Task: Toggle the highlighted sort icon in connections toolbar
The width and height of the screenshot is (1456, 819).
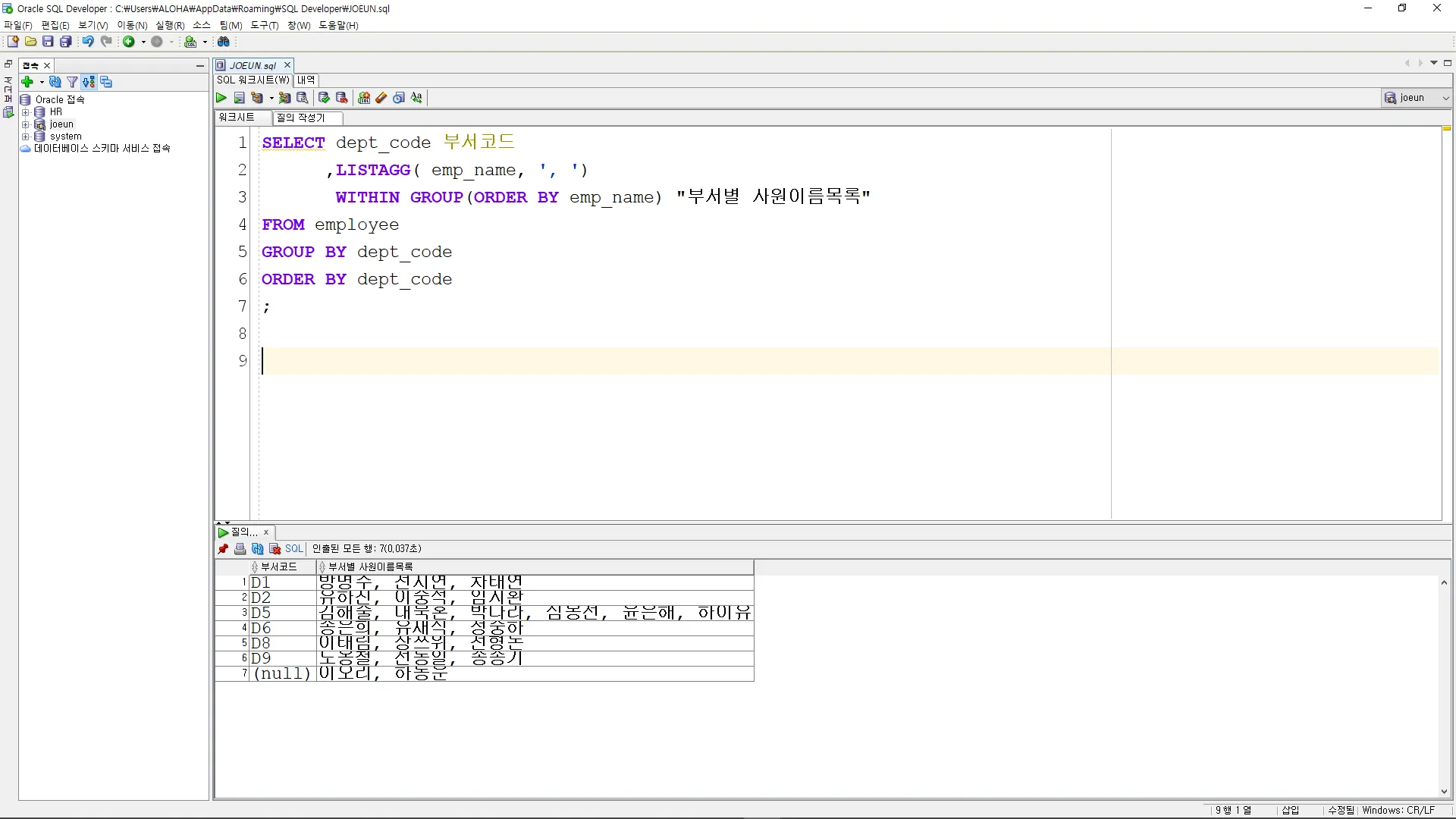Action: [x=89, y=82]
